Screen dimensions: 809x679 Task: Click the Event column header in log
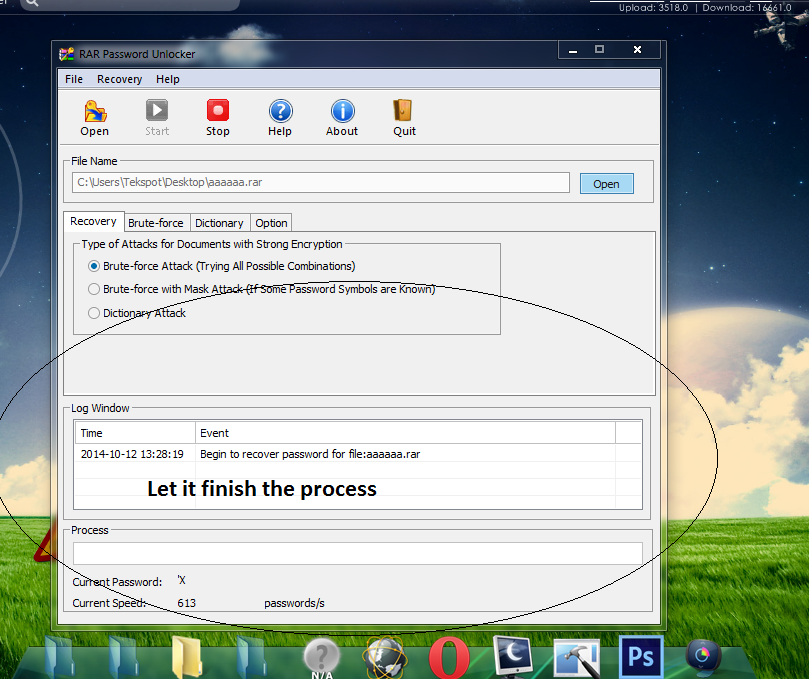406,433
